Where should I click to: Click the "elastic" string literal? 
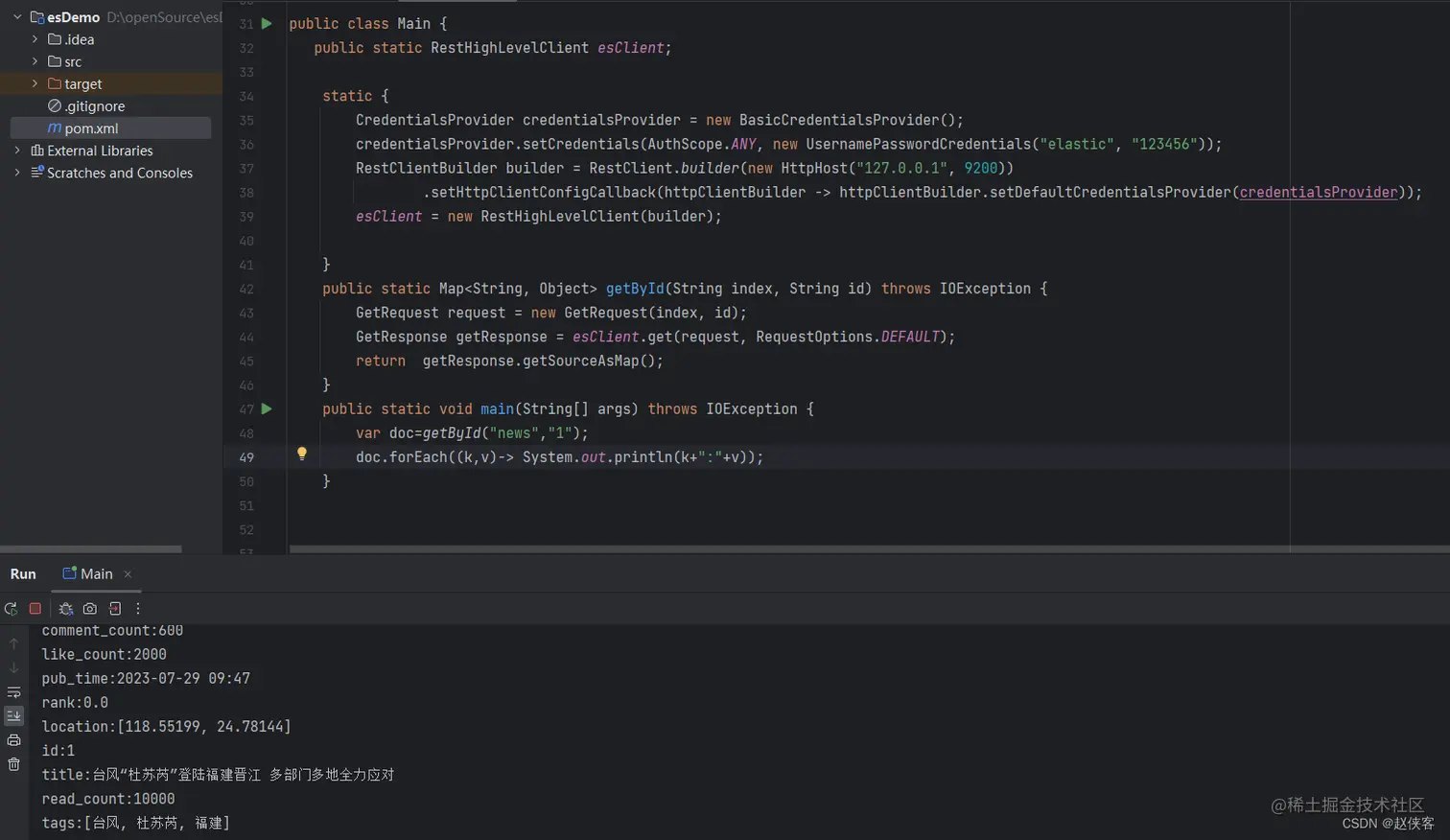[1077, 144]
